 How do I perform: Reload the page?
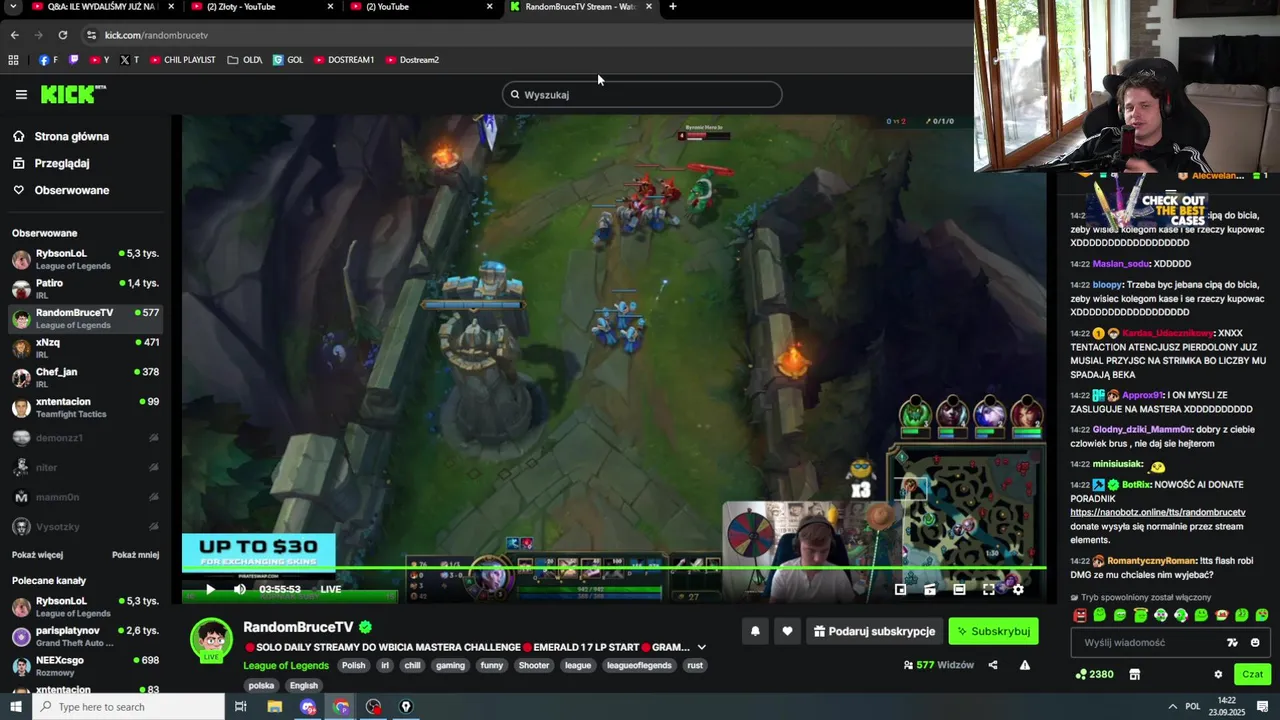pos(62,35)
